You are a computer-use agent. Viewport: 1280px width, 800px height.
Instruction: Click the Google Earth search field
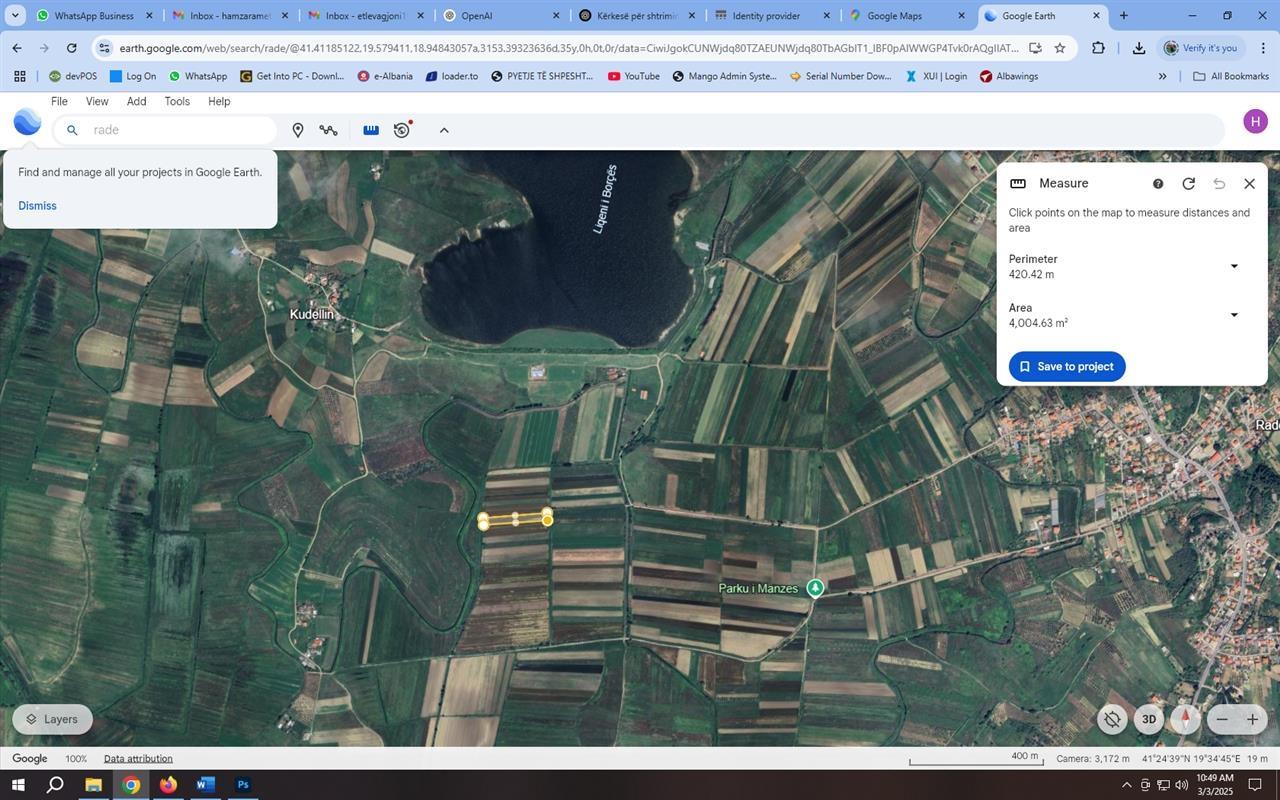[175, 130]
